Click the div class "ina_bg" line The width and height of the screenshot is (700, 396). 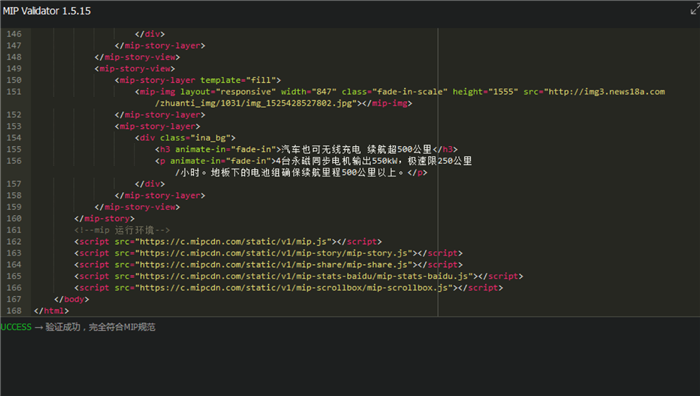click(185, 138)
